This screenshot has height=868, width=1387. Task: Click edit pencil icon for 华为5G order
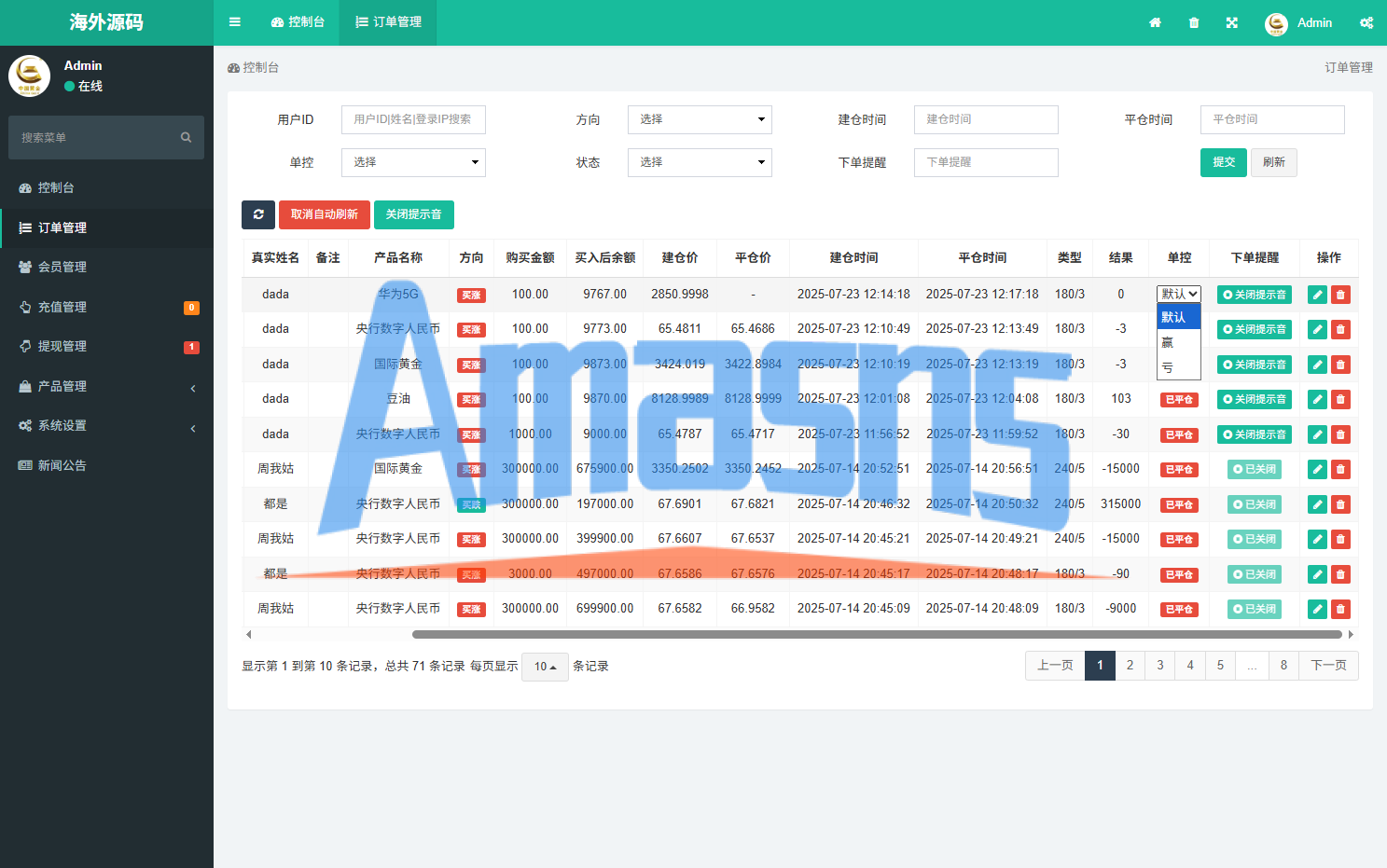tap(1317, 295)
